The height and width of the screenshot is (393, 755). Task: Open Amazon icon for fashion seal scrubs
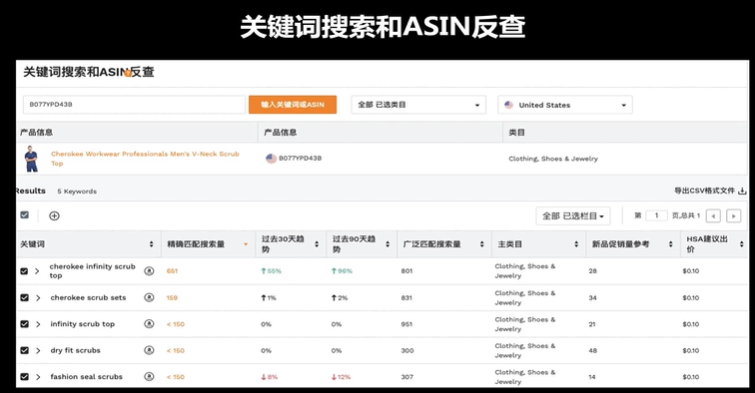pyautogui.click(x=149, y=377)
